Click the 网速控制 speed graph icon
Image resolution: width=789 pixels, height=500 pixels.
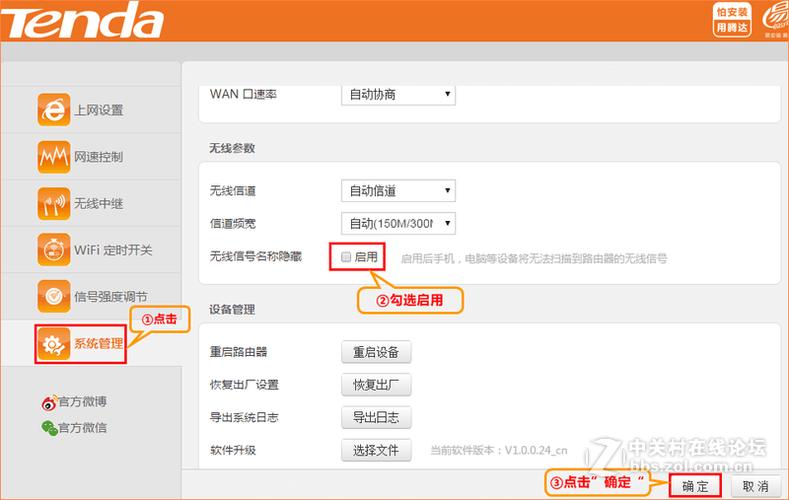pos(54,156)
